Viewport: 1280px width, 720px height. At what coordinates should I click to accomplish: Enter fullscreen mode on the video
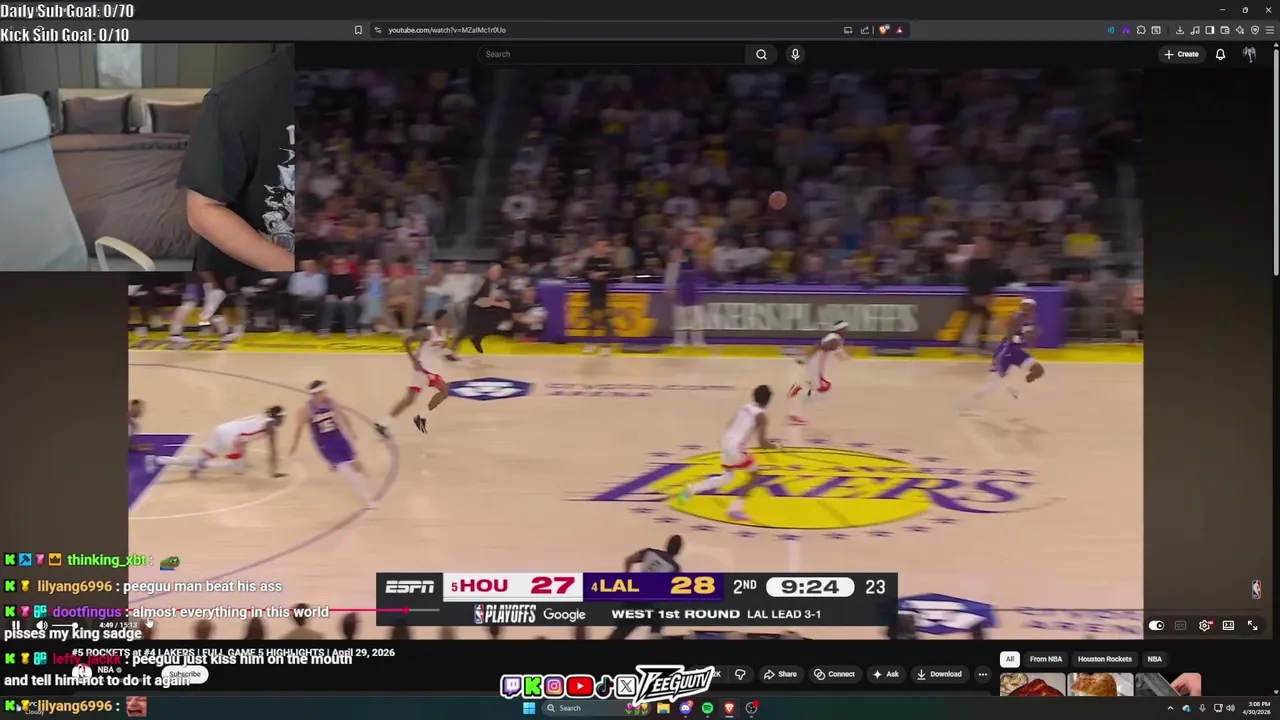coord(1252,625)
